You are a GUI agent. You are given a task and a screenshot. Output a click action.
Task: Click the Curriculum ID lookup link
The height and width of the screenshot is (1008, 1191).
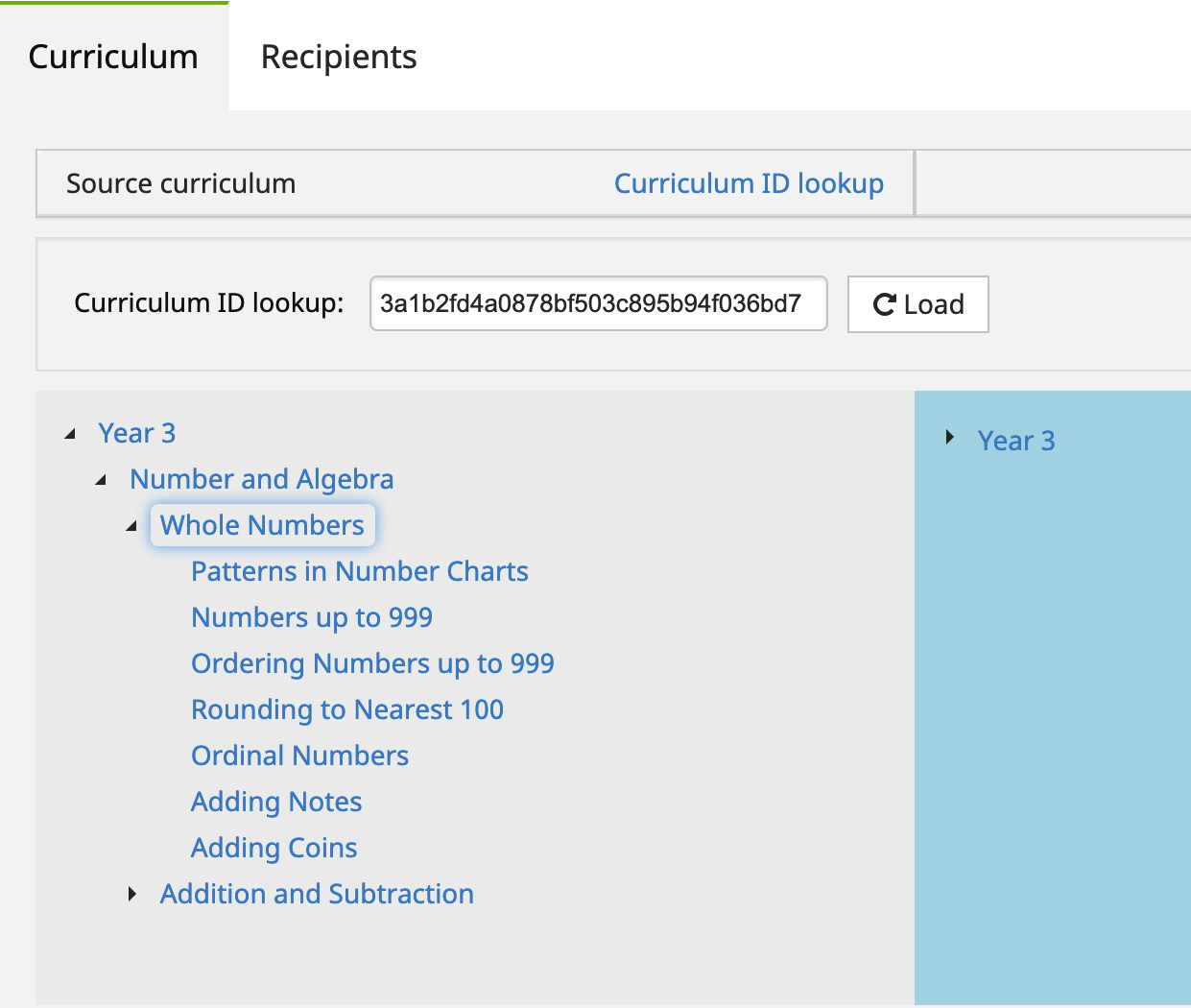(749, 183)
